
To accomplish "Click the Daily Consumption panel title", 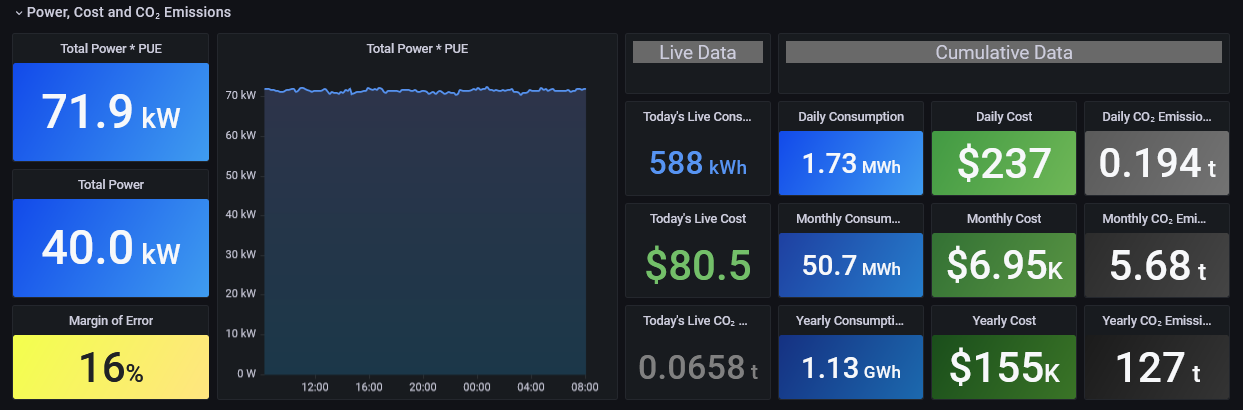I will point(851,117).
